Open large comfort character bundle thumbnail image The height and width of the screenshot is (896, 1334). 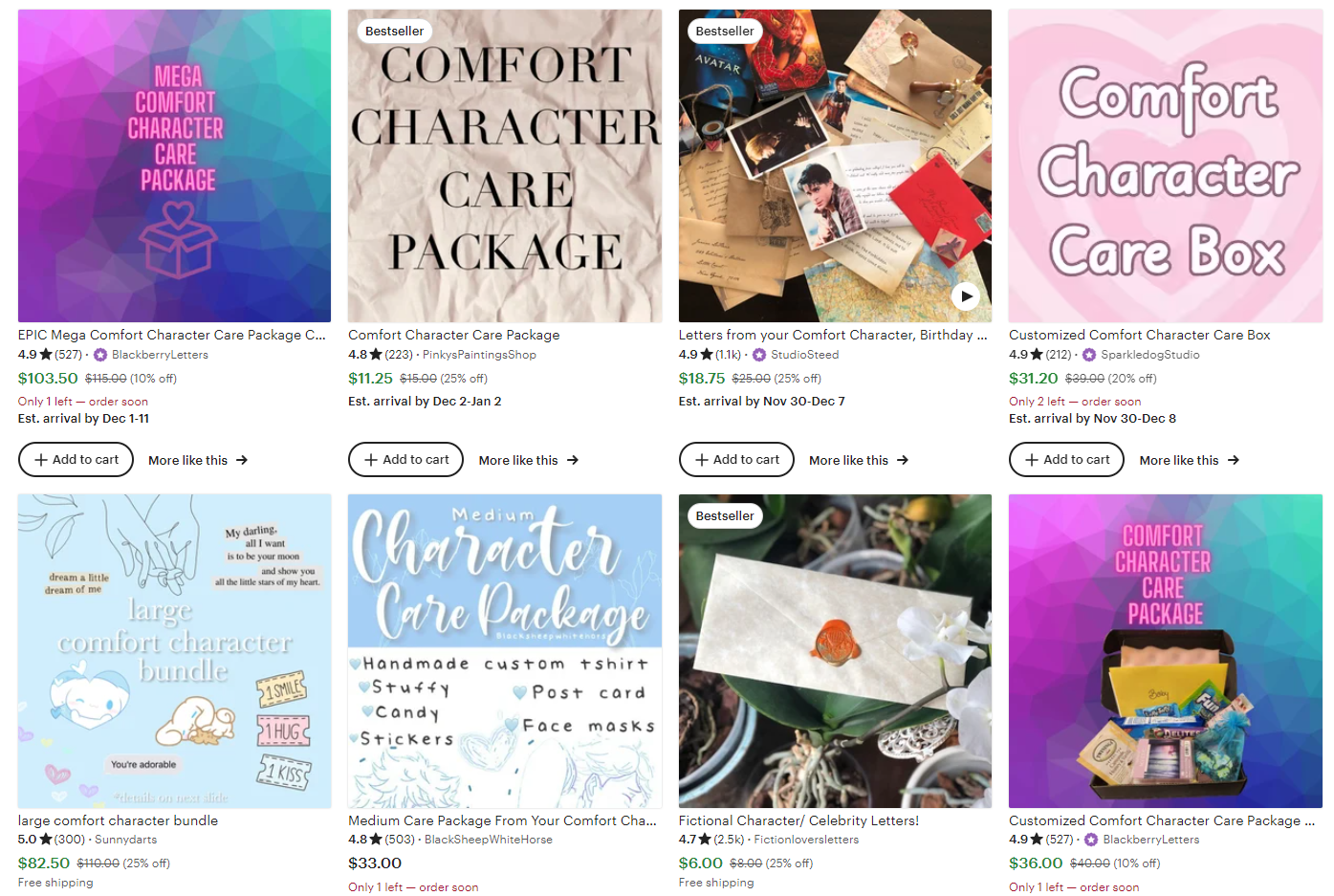[175, 651]
